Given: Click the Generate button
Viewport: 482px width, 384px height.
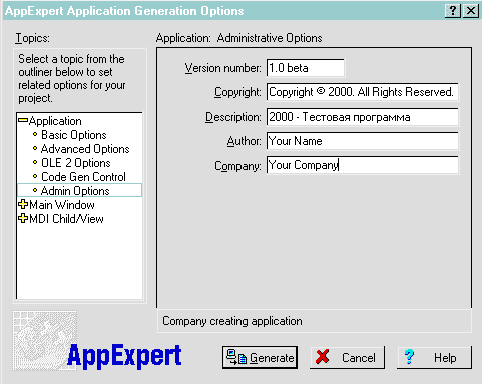Looking at the screenshot, I should pos(260,357).
